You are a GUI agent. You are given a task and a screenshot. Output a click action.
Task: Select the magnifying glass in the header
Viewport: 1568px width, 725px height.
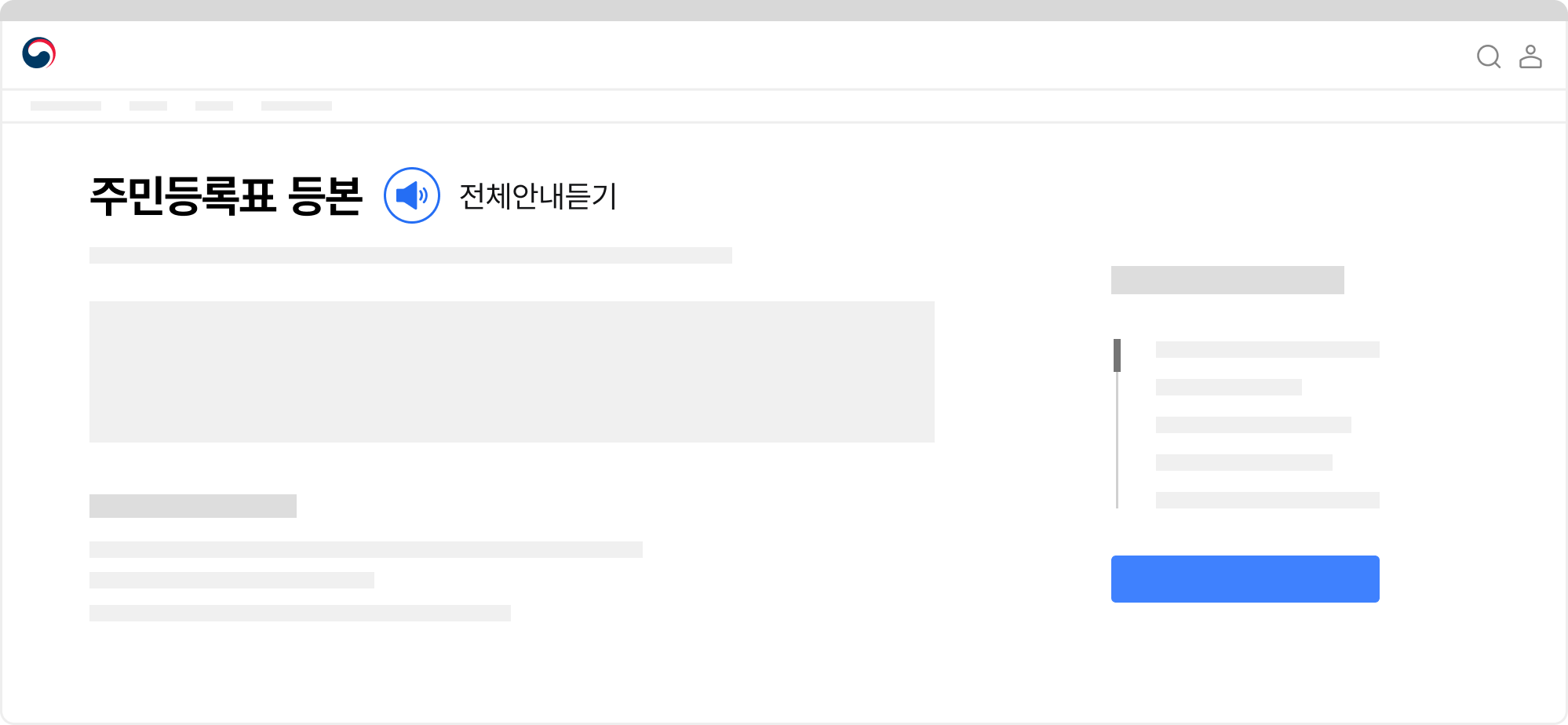(1488, 56)
